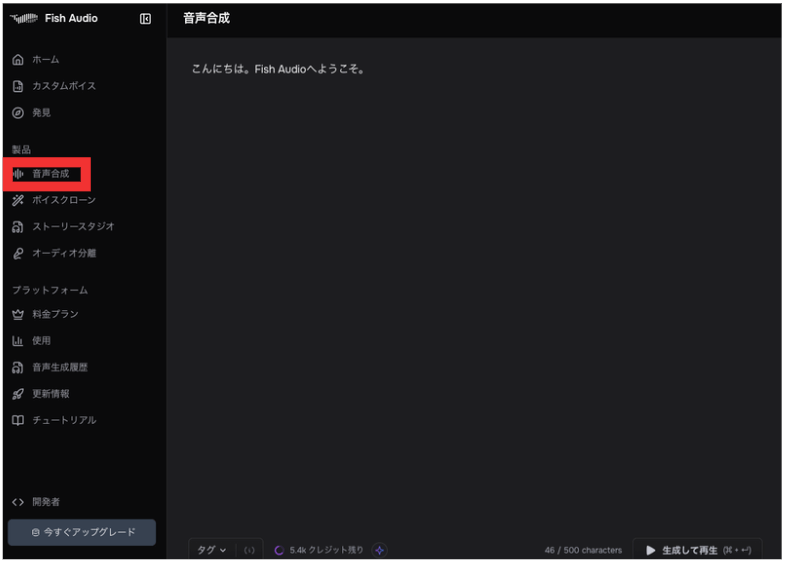The width and height of the screenshot is (785, 562).
Task: Open ホーム from the sidebar
Action: [x=44, y=60]
